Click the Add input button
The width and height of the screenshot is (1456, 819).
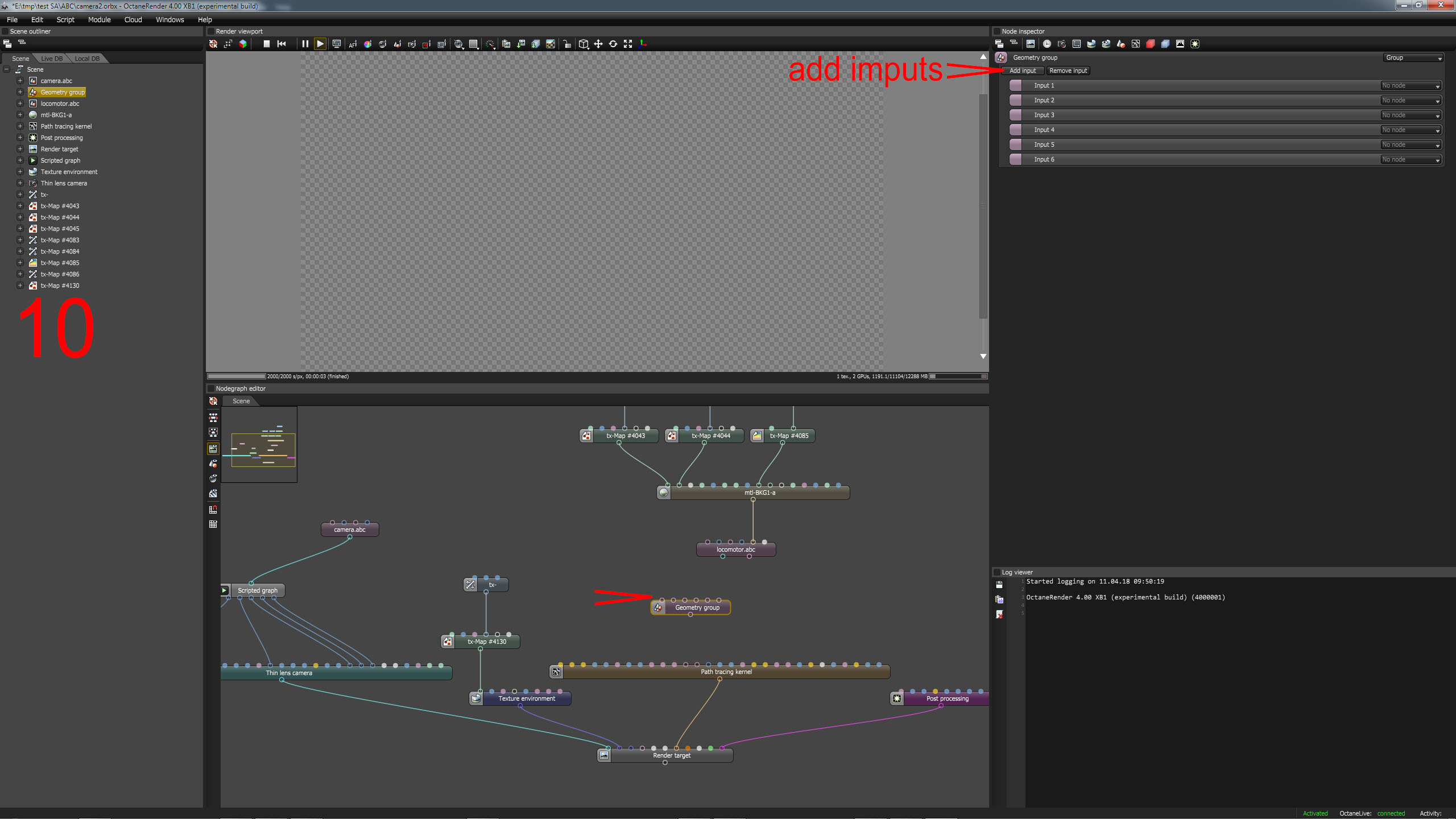[x=1022, y=71]
